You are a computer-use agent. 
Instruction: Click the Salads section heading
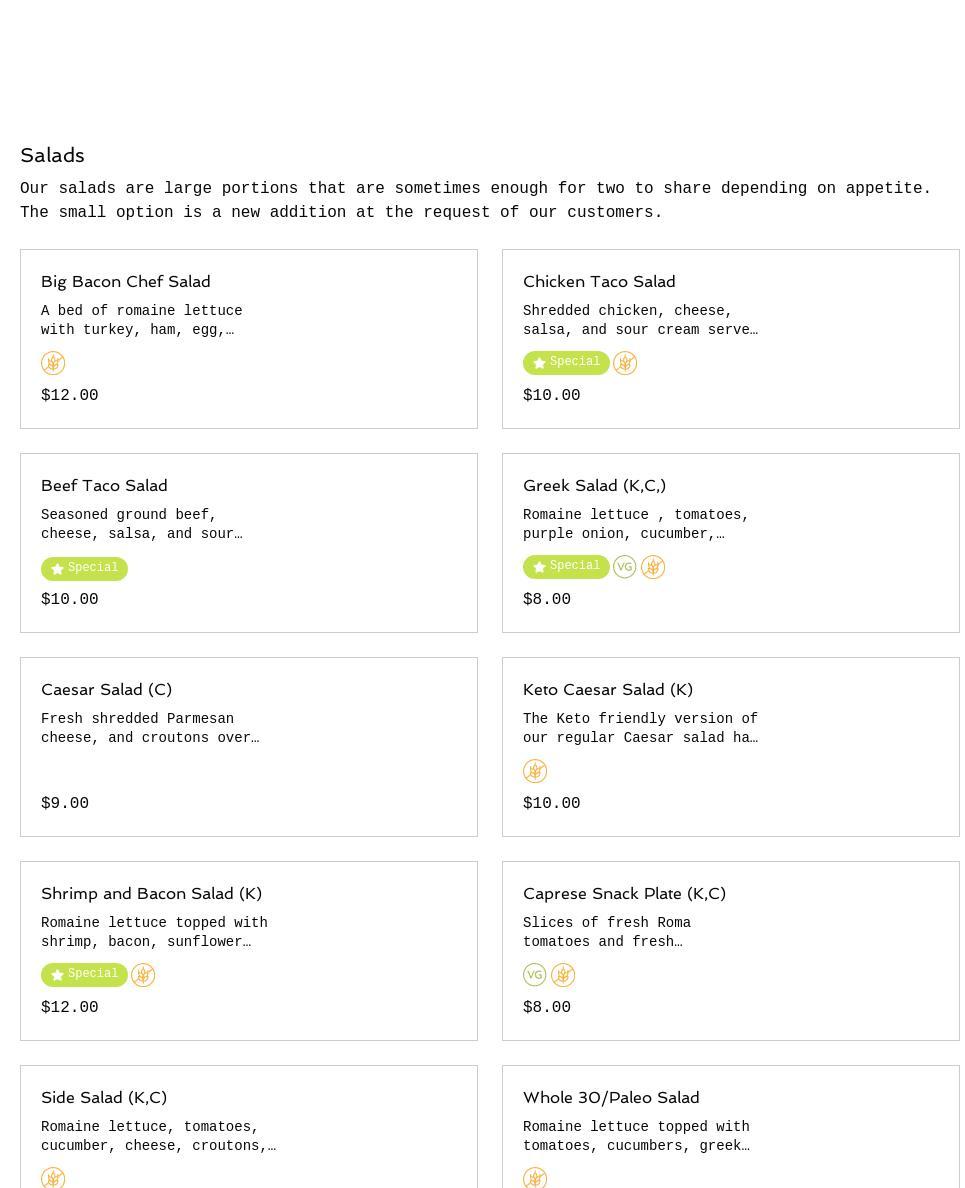pos(52,155)
